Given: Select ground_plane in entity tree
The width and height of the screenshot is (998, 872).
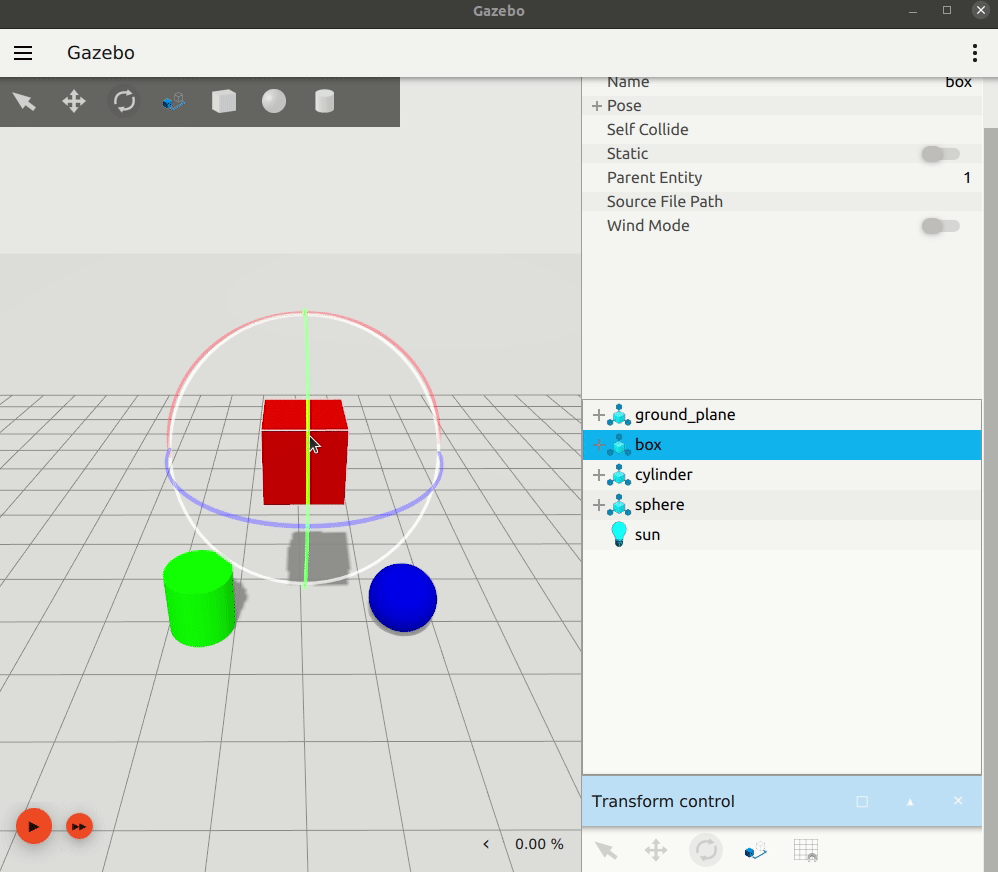Looking at the screenshot, I should (782, 415).
